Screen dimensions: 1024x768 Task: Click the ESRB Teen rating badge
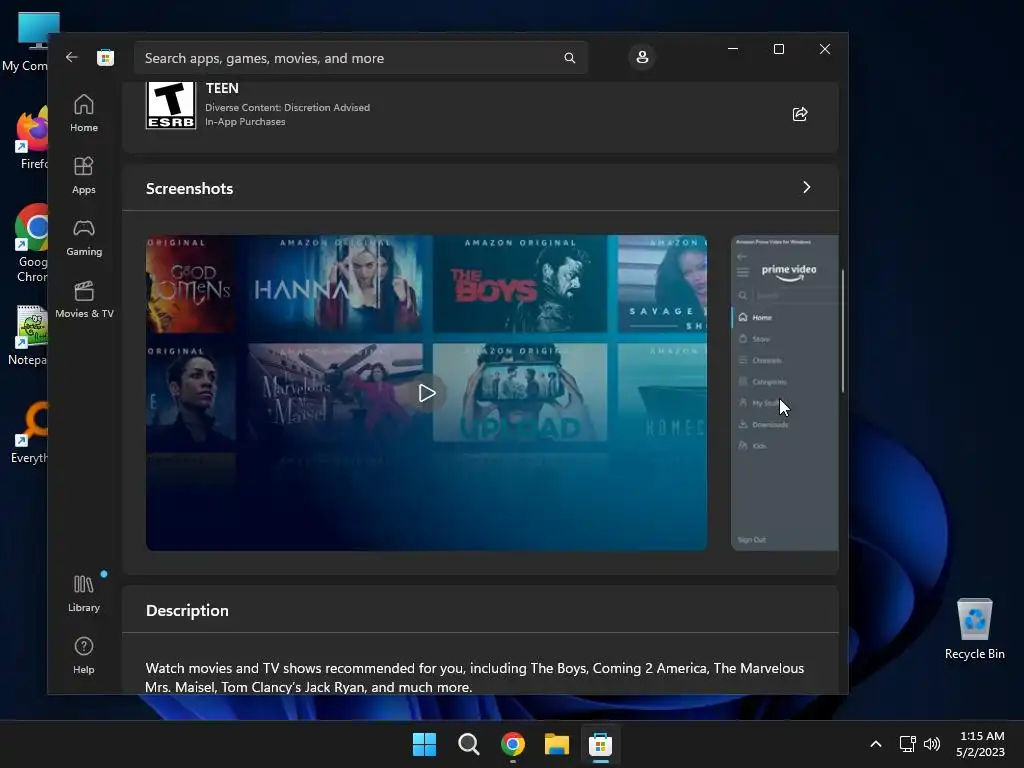tap(171, 105)
